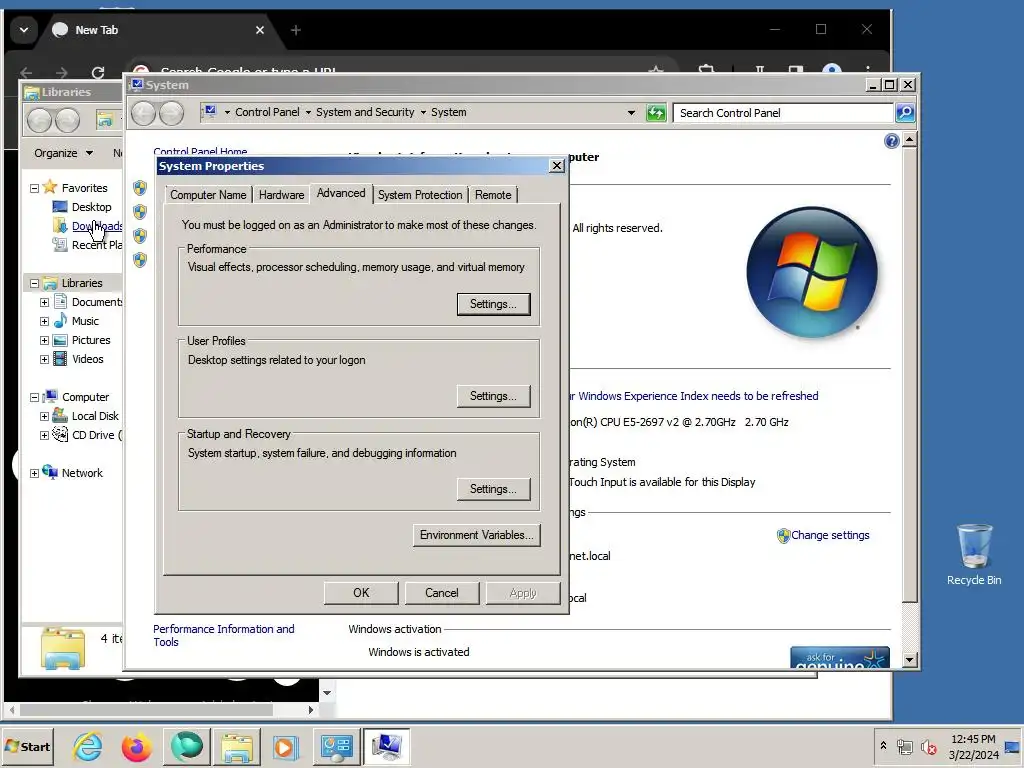Open Performance Information and Tools link

coord(223,635)
